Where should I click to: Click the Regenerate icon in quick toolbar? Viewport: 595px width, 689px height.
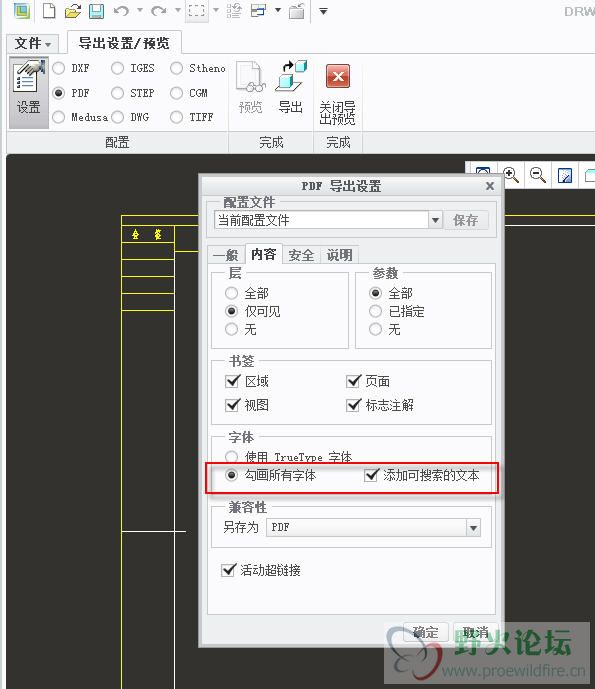(234, 11)
